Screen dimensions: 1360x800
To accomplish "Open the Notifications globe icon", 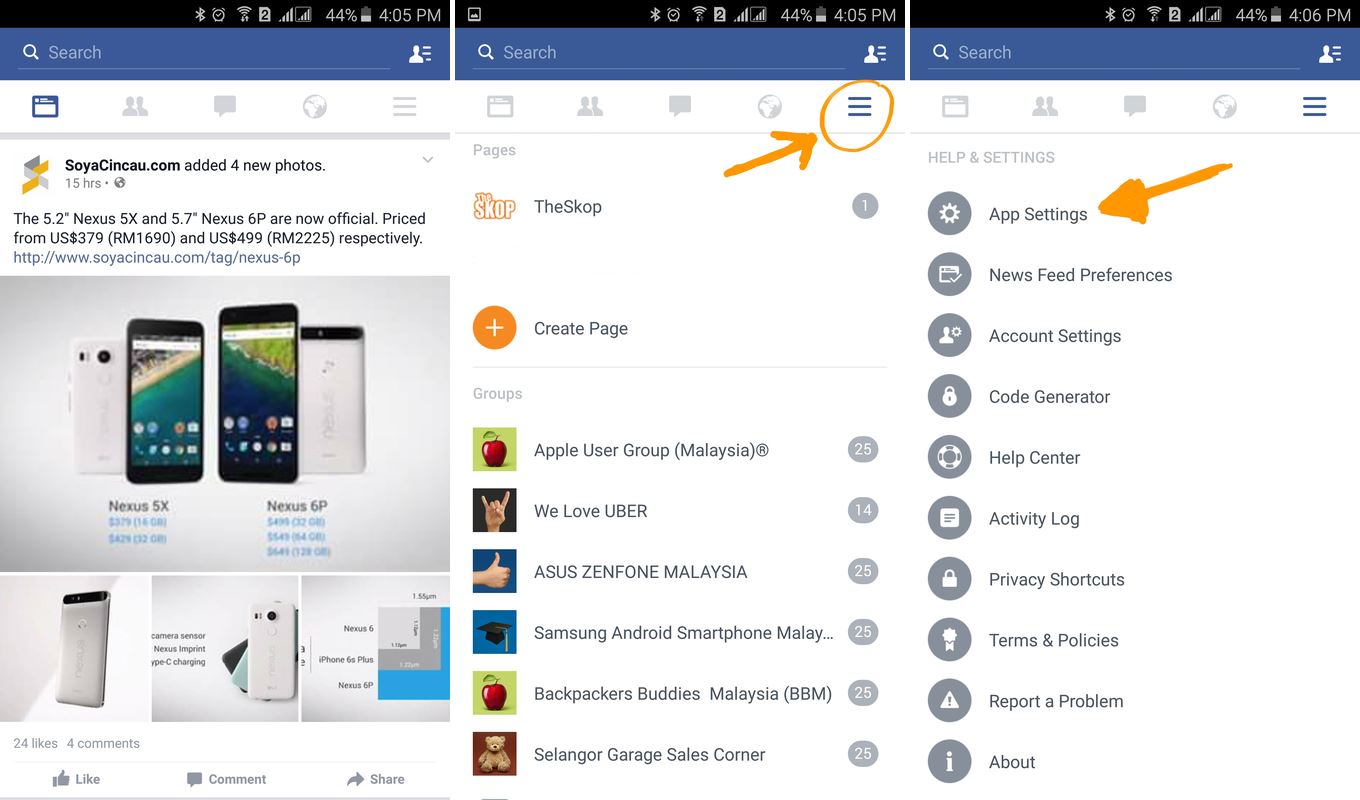I will click(314, 106).
